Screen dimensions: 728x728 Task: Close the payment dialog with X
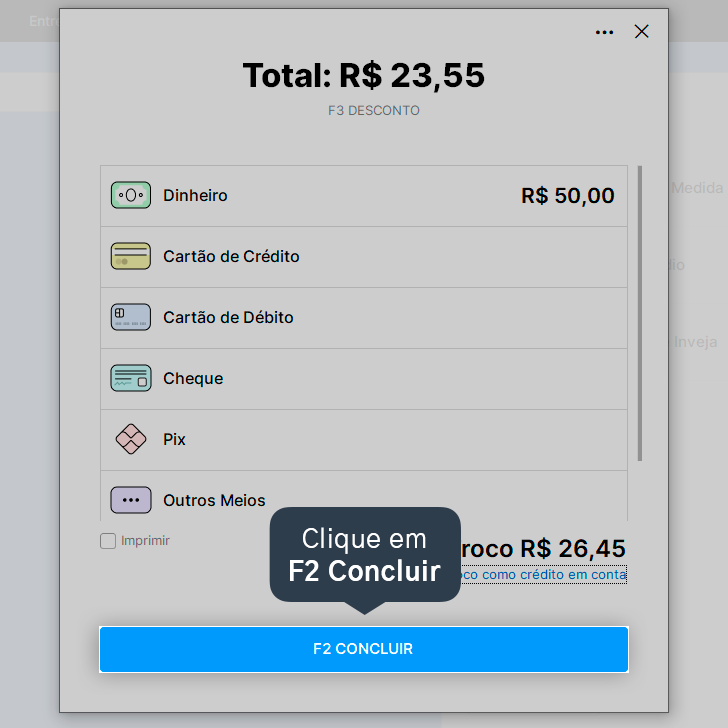(x=641, y=32)
